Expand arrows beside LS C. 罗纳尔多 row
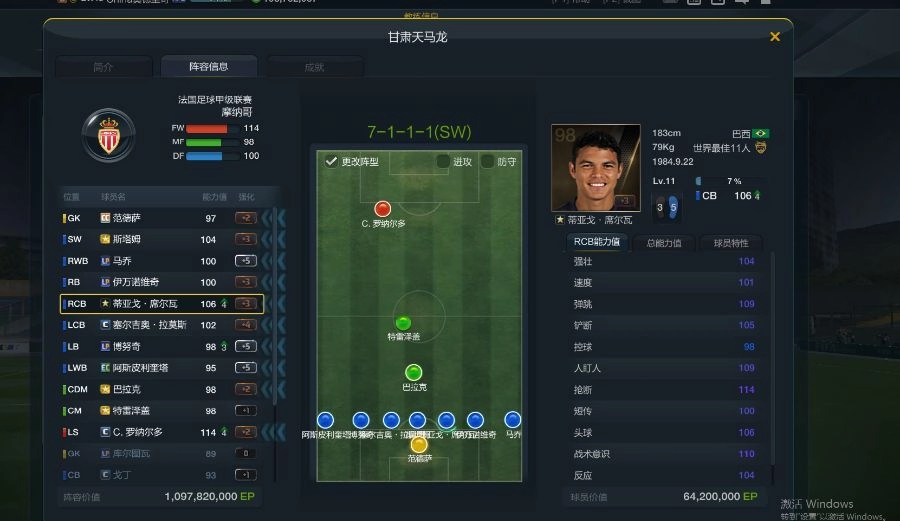This screenshot has height=521, width=900. point(274,432)
